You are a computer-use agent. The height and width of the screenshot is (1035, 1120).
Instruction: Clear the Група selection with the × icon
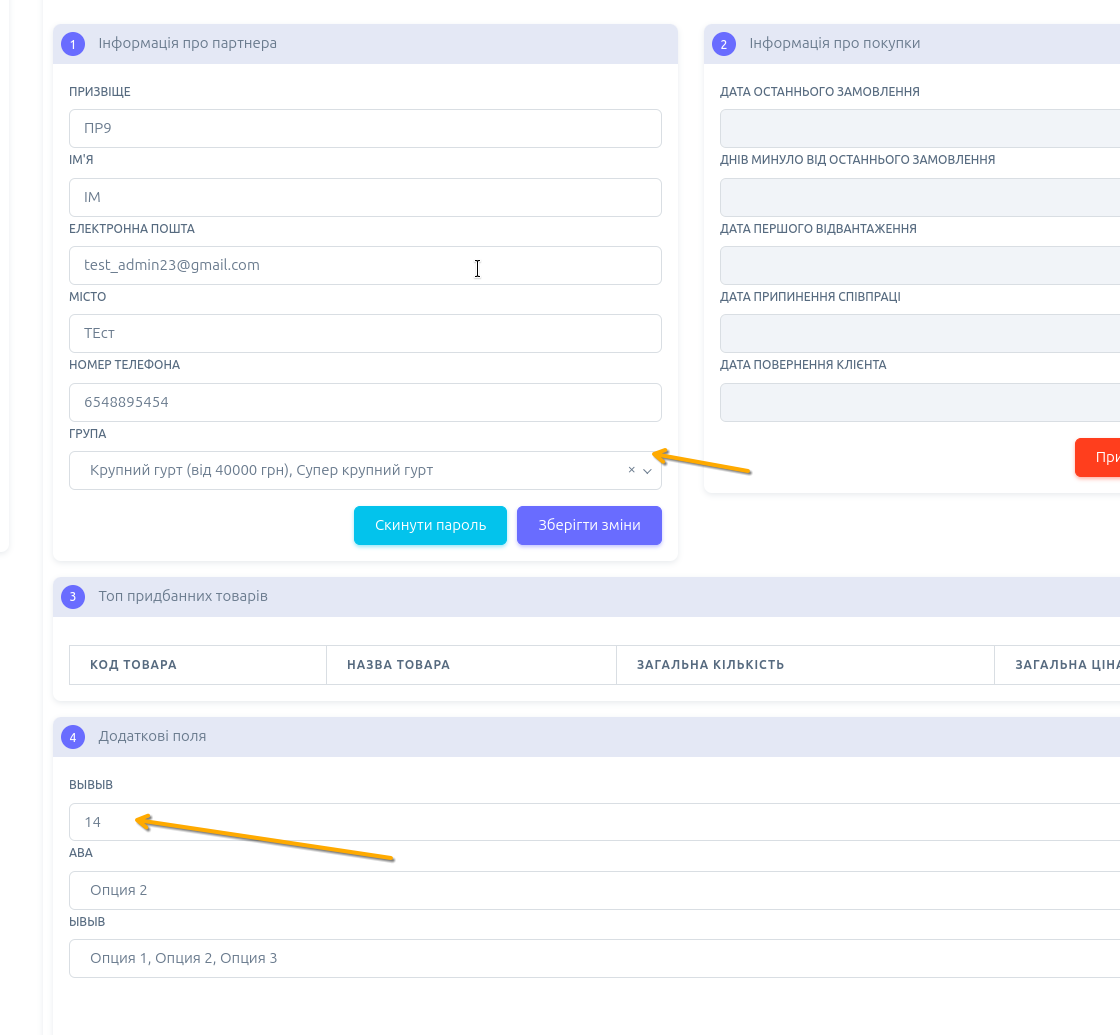(631, 470)
